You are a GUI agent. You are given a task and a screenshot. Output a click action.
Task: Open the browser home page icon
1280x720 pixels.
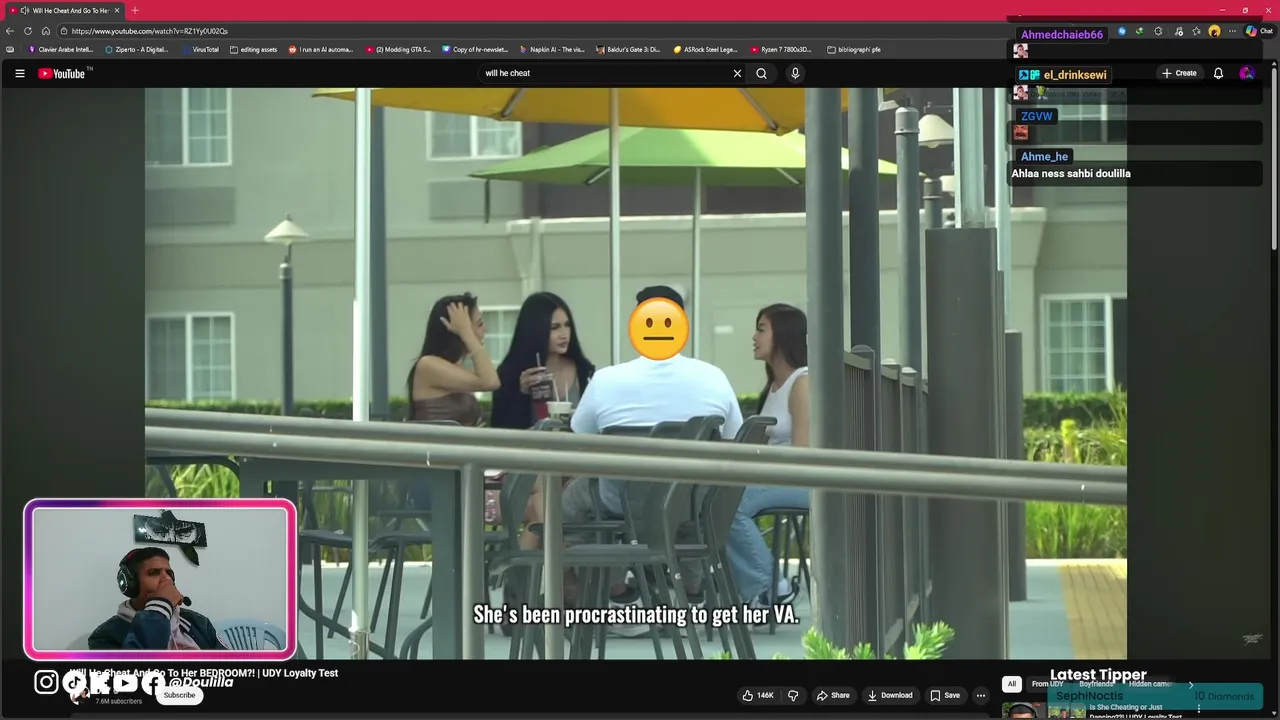45,31
